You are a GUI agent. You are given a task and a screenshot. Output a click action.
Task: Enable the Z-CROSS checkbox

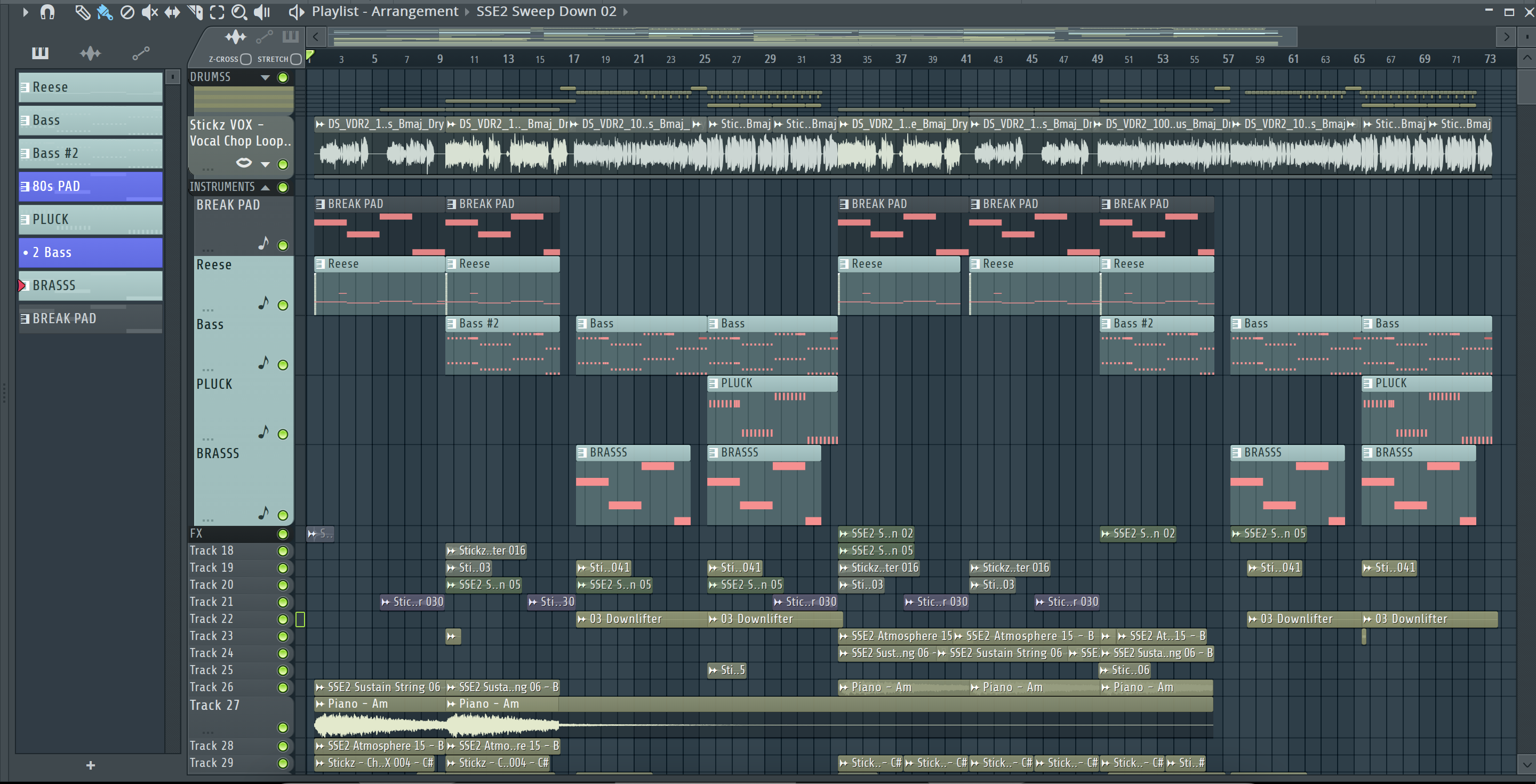[x=246, y=59]
